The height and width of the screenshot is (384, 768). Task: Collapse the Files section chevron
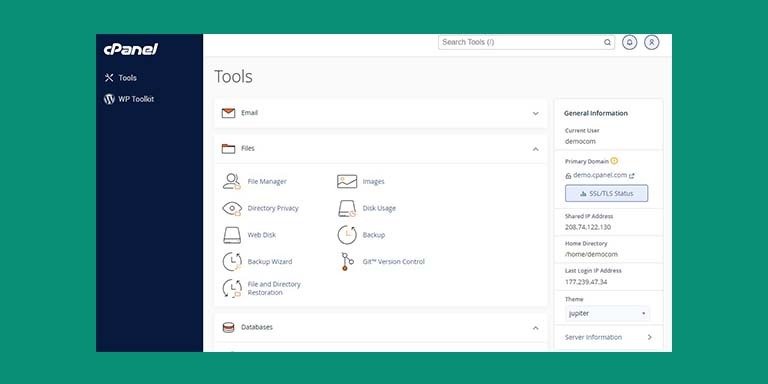point(535,149)
